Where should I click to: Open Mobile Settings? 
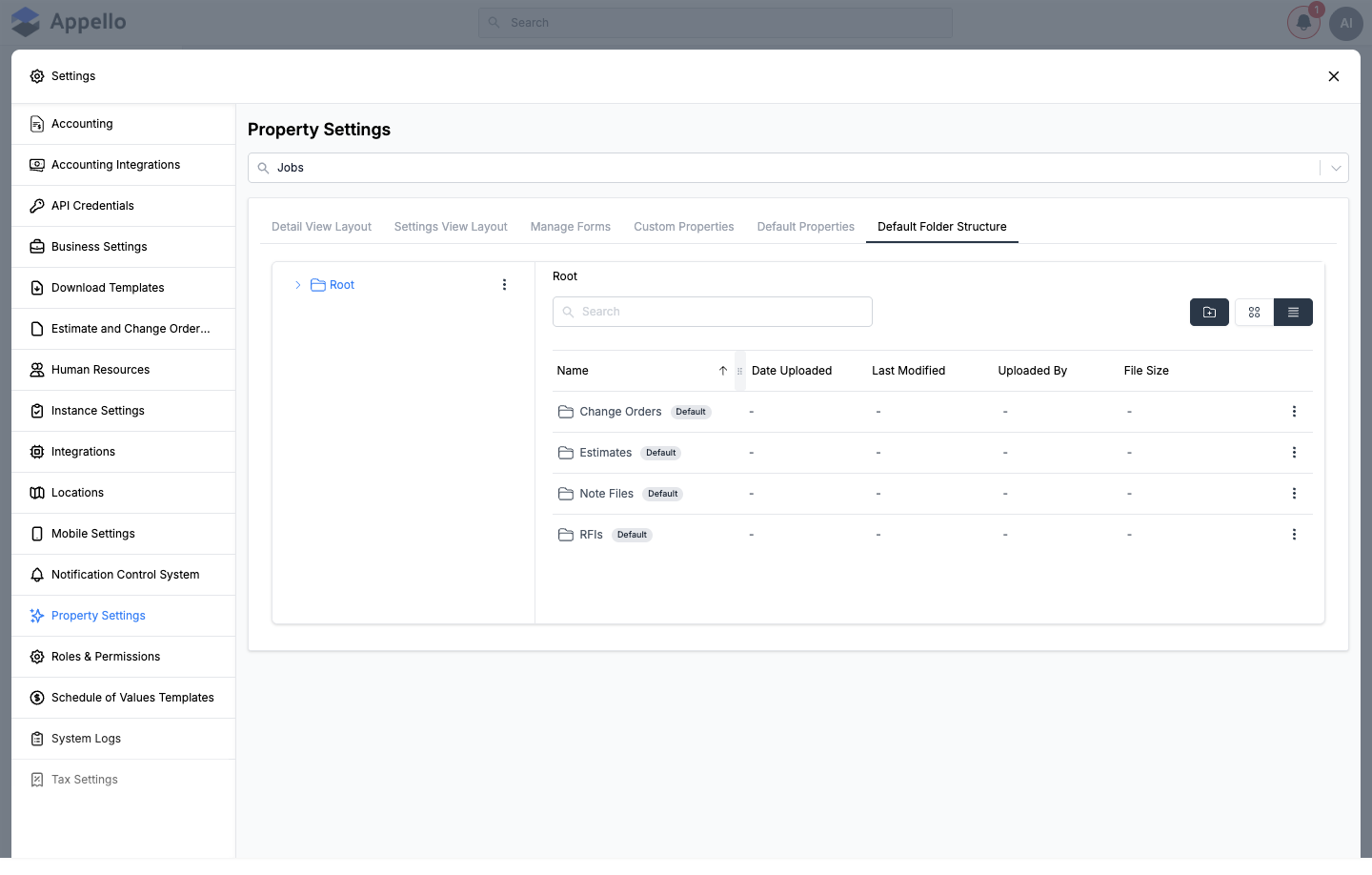click(124, 534)
